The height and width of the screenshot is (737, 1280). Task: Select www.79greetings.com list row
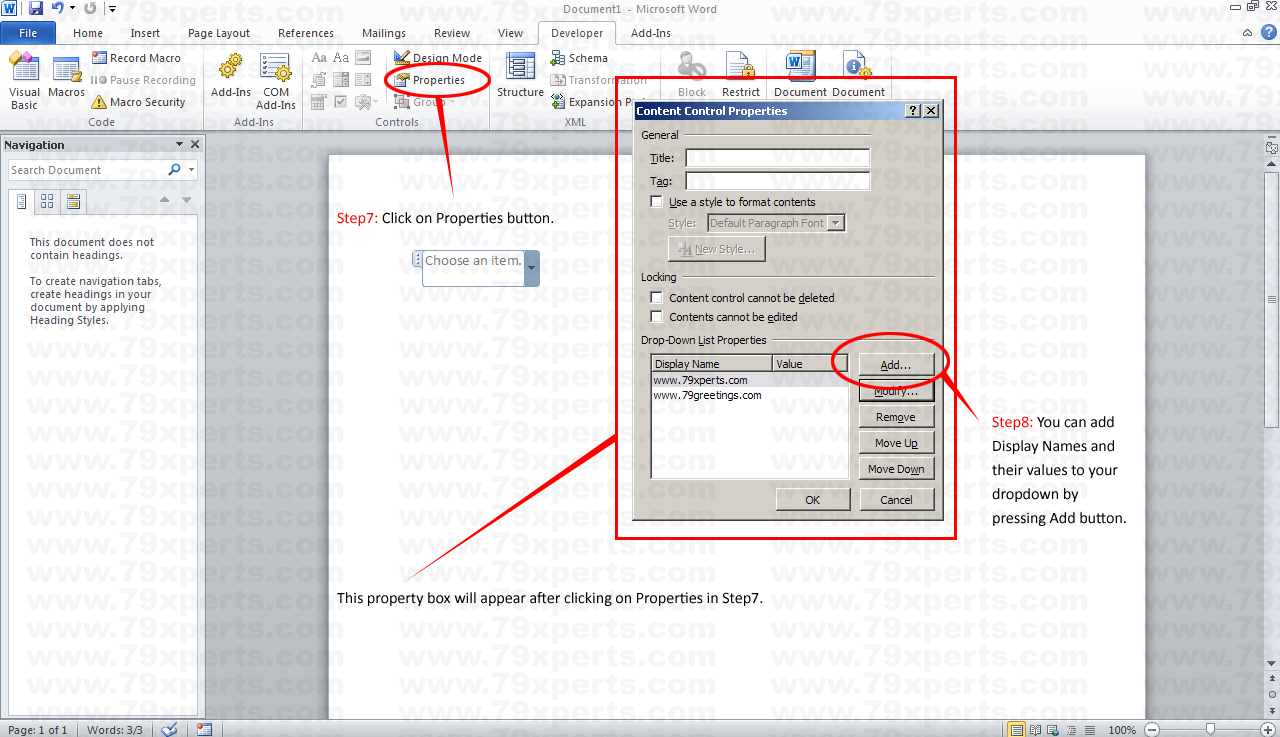[749, 395]
